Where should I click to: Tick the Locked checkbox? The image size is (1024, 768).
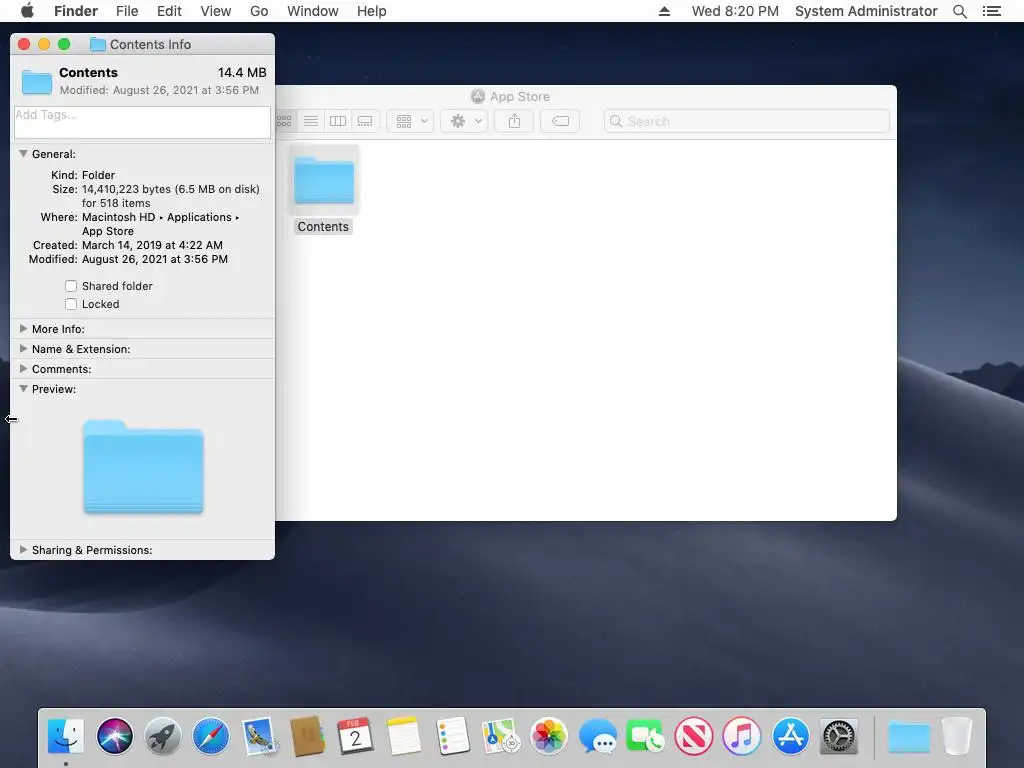[71, 304]
